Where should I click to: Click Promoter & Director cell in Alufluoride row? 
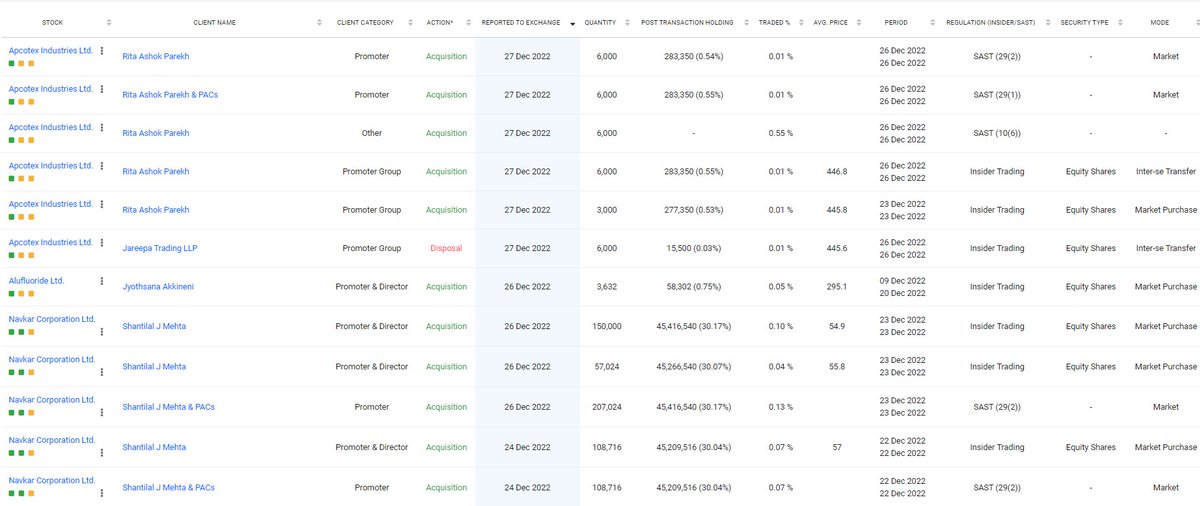372,287
